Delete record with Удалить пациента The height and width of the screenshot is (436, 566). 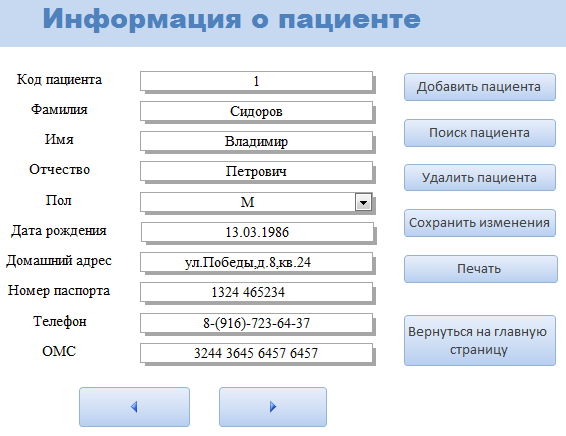click(479, 178)
